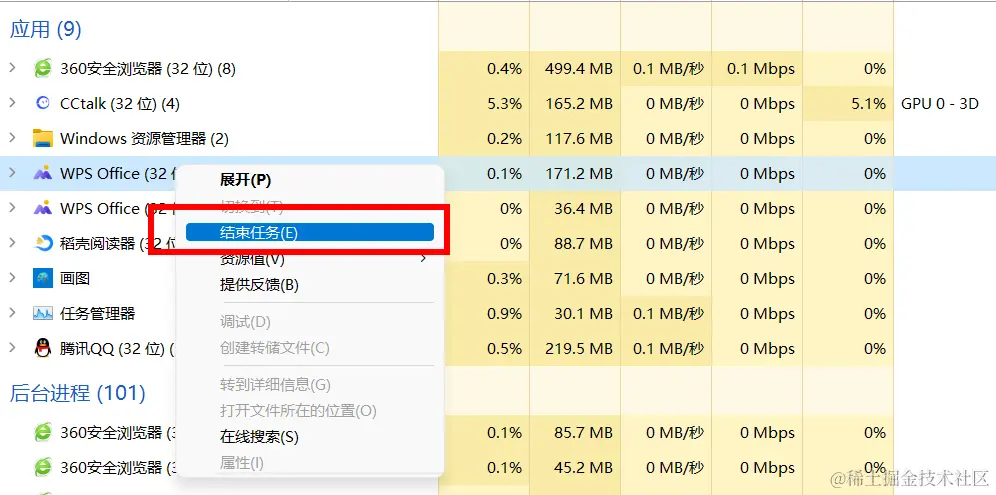Select the Windows 资源管理器 (2) row name

[144, 139]
